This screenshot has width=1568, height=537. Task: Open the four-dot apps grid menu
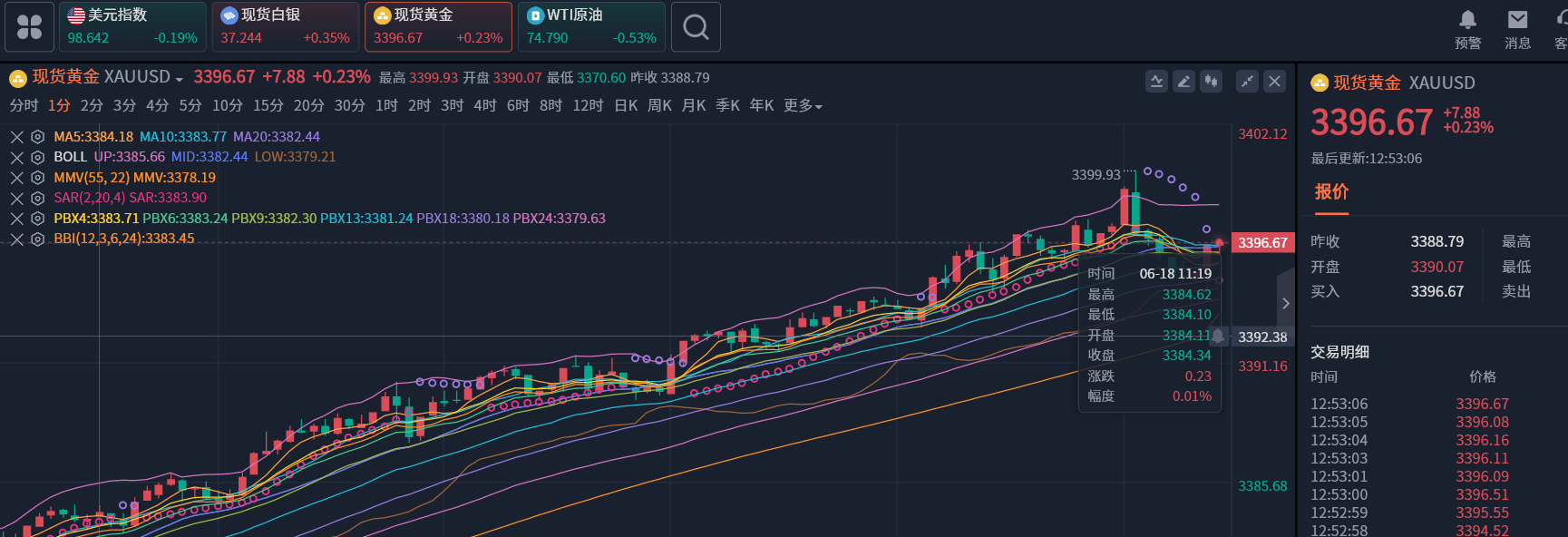pos(29,27)
